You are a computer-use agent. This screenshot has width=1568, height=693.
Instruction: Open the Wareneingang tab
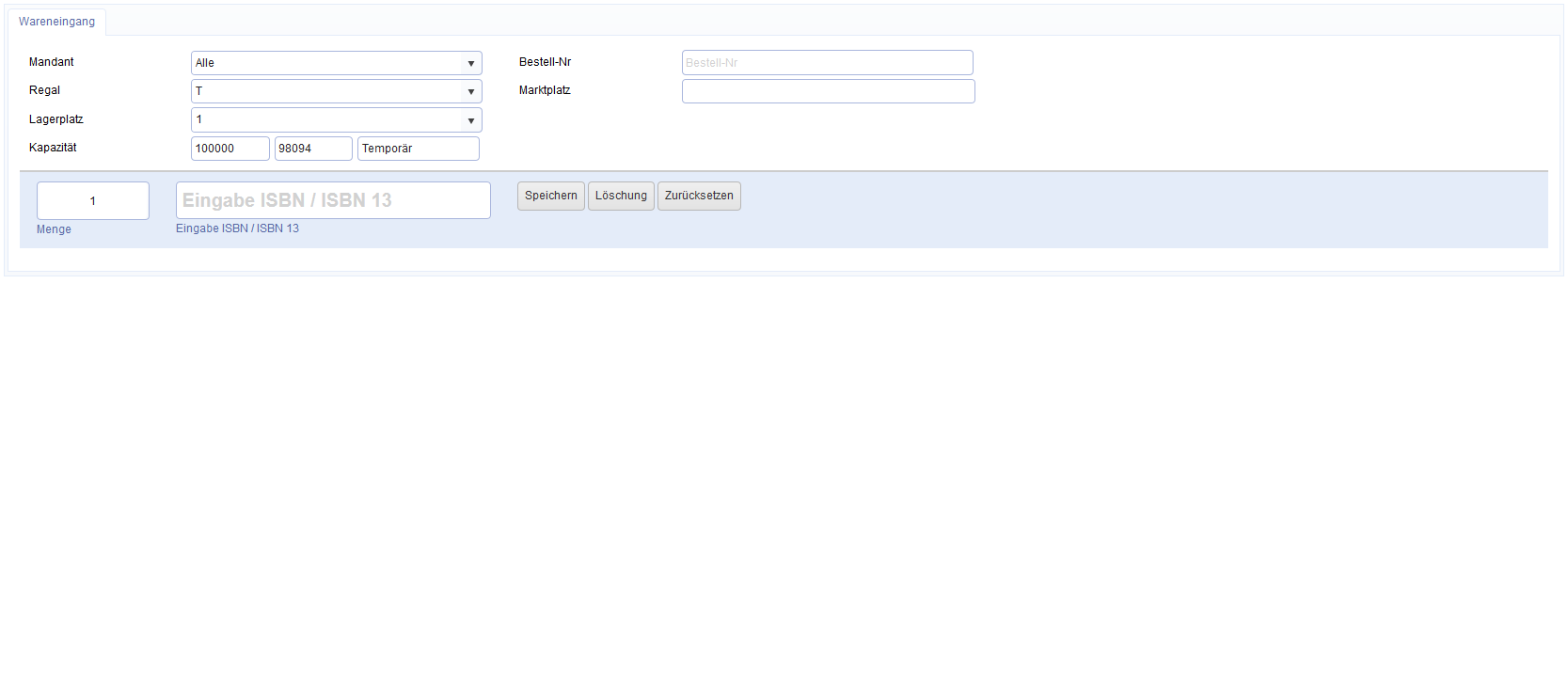pos(56,22)
